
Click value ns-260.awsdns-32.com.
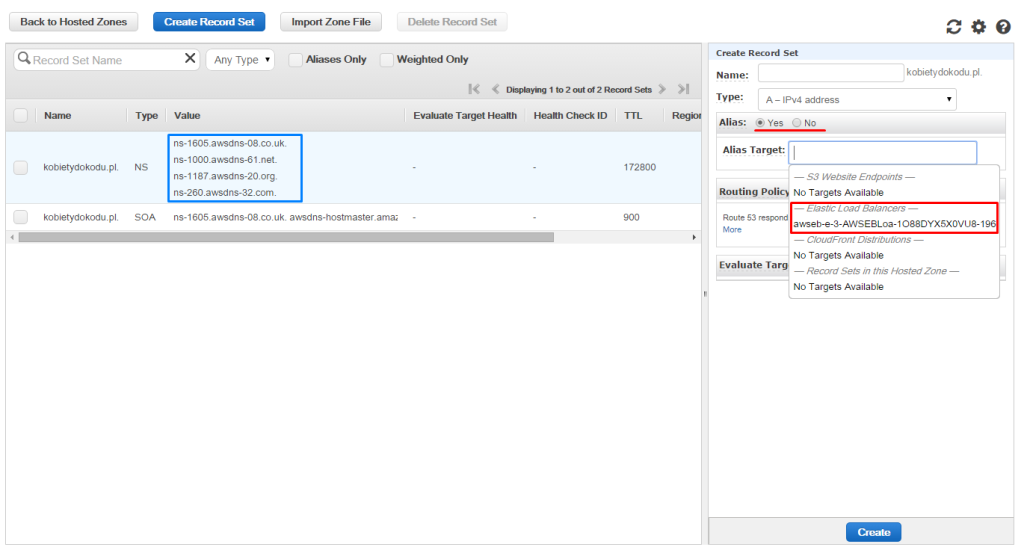[x=225, y=193]
